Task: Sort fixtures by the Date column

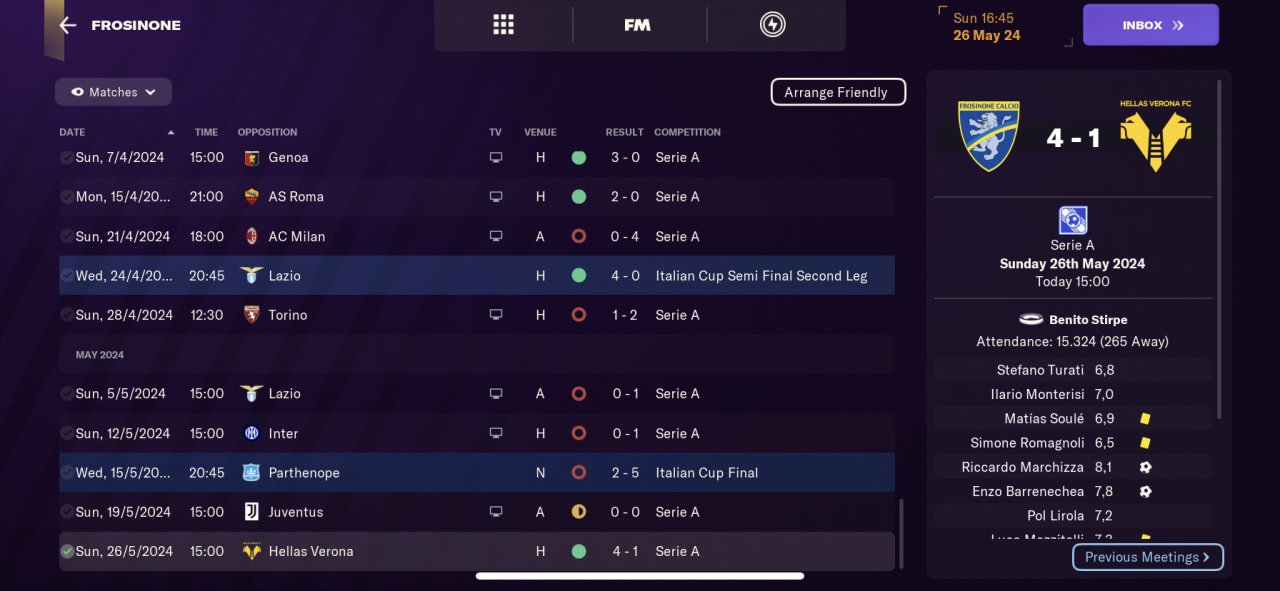Action: point(73,132)
